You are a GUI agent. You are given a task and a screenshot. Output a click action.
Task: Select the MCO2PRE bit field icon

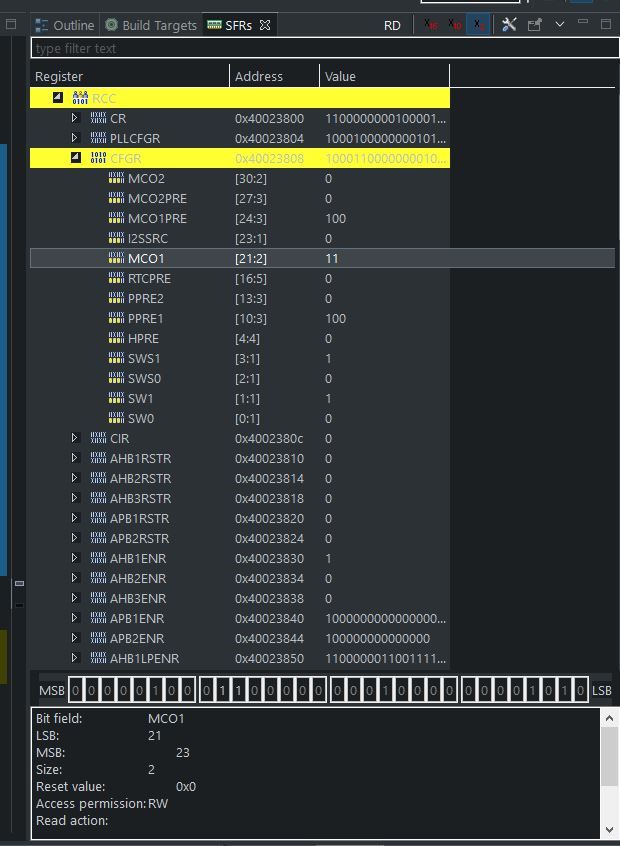pos(116,197)
